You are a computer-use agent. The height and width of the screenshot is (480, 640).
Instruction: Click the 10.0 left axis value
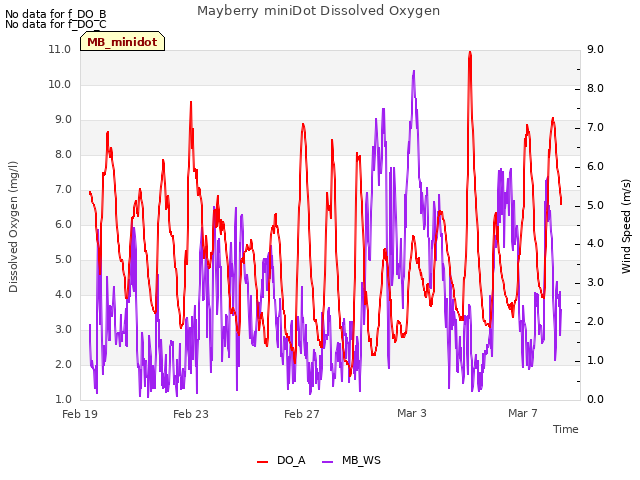(x=60, y=84)
